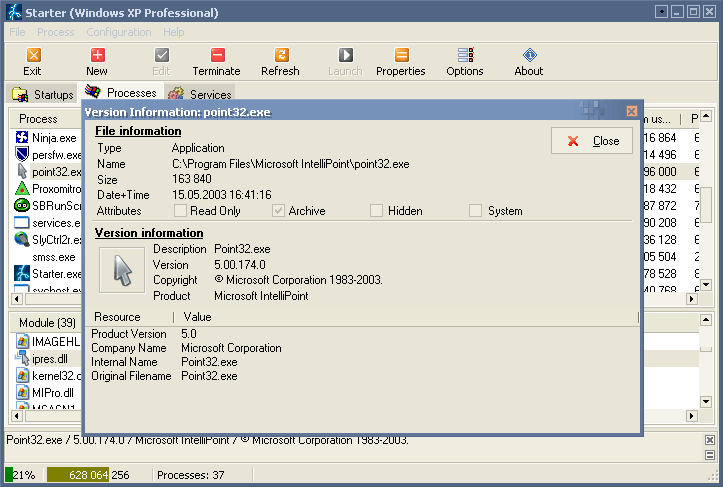
Task: Open the Options toolbar icon
Action: point(465,55)
